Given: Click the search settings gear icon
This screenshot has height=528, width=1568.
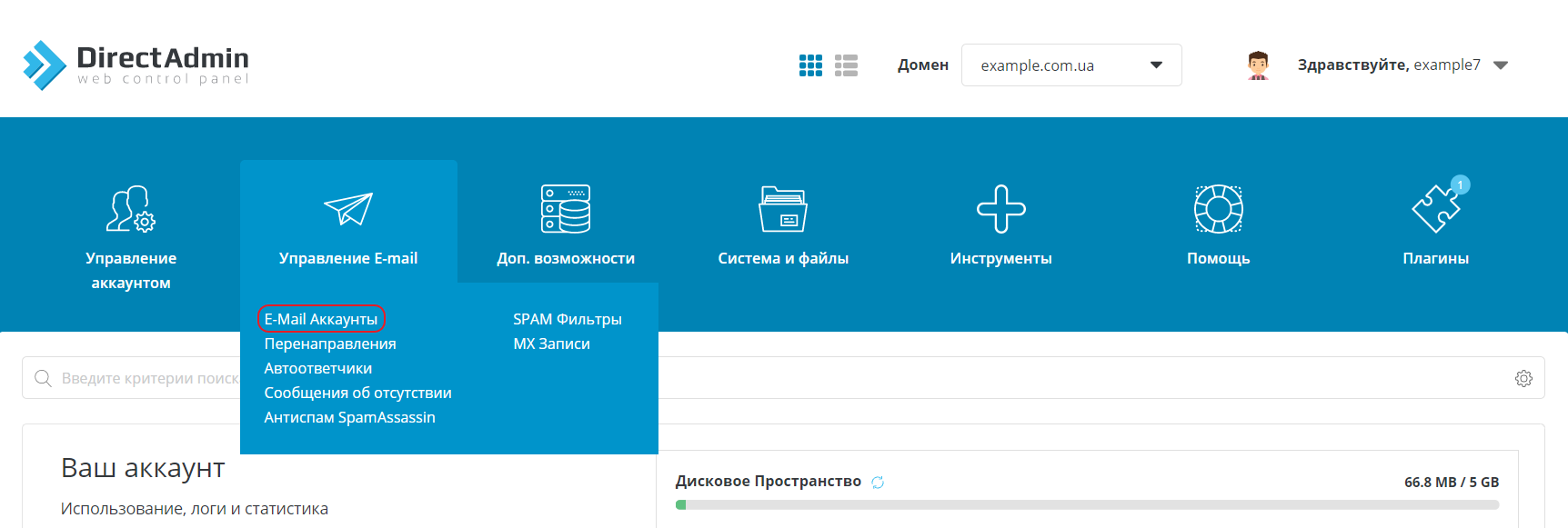Looking at the screenshot, I should [1523, 378].
